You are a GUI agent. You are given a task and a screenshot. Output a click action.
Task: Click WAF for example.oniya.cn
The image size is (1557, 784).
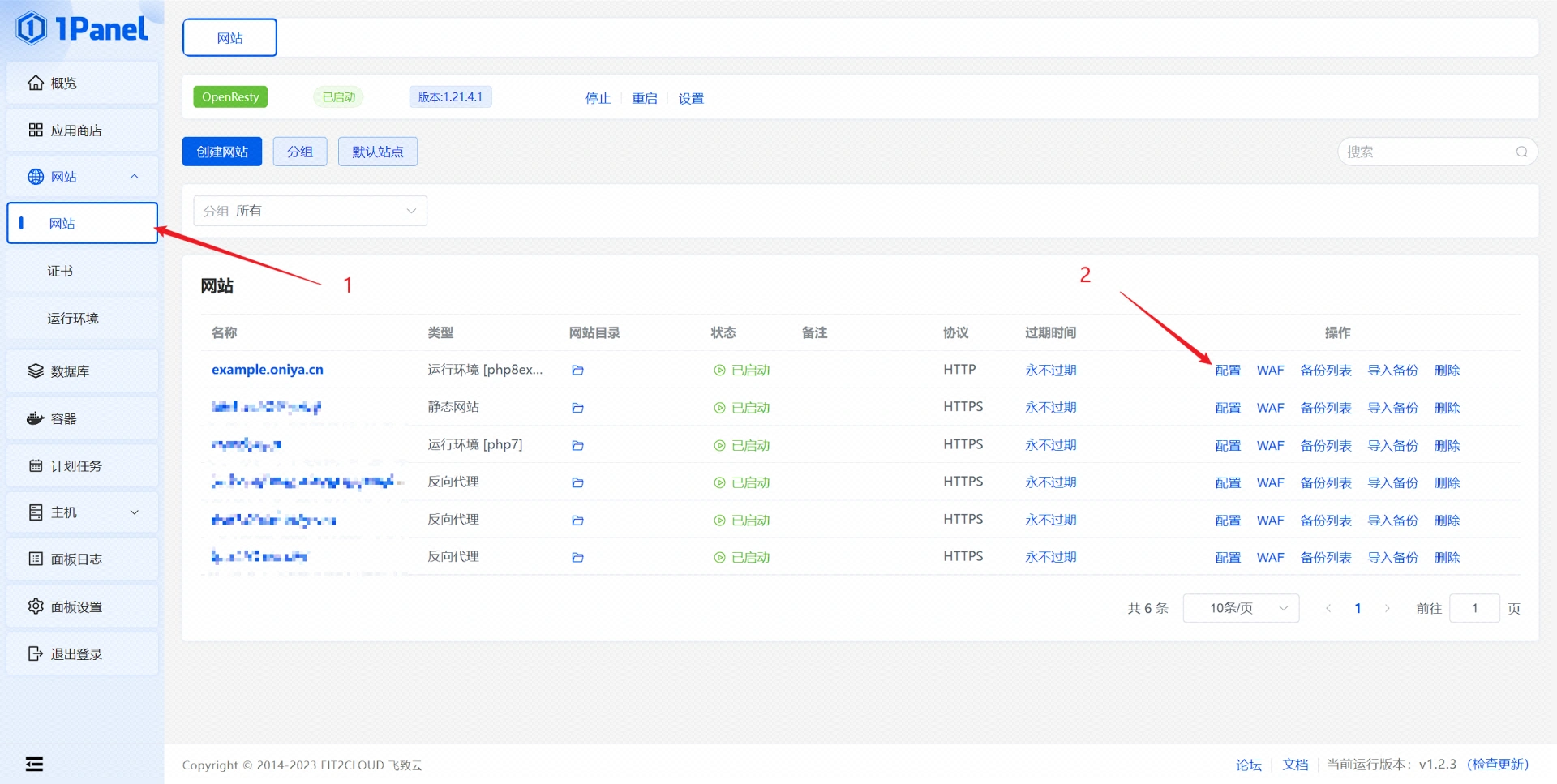click(x=1271, y=371)
